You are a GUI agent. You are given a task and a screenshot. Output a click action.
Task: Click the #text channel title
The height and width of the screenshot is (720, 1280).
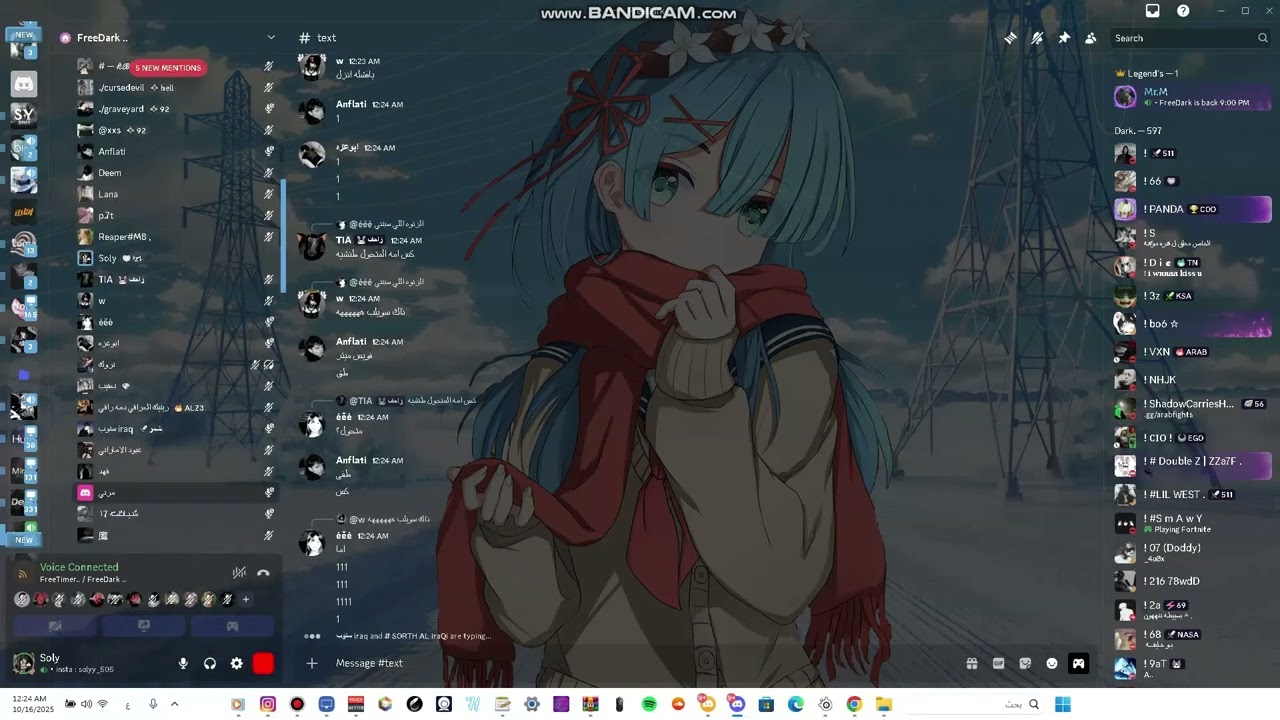(327, 38)
